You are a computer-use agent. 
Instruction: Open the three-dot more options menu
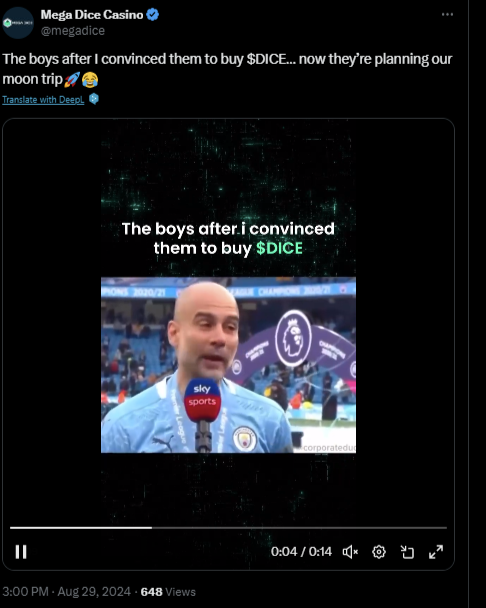(447, 14)
